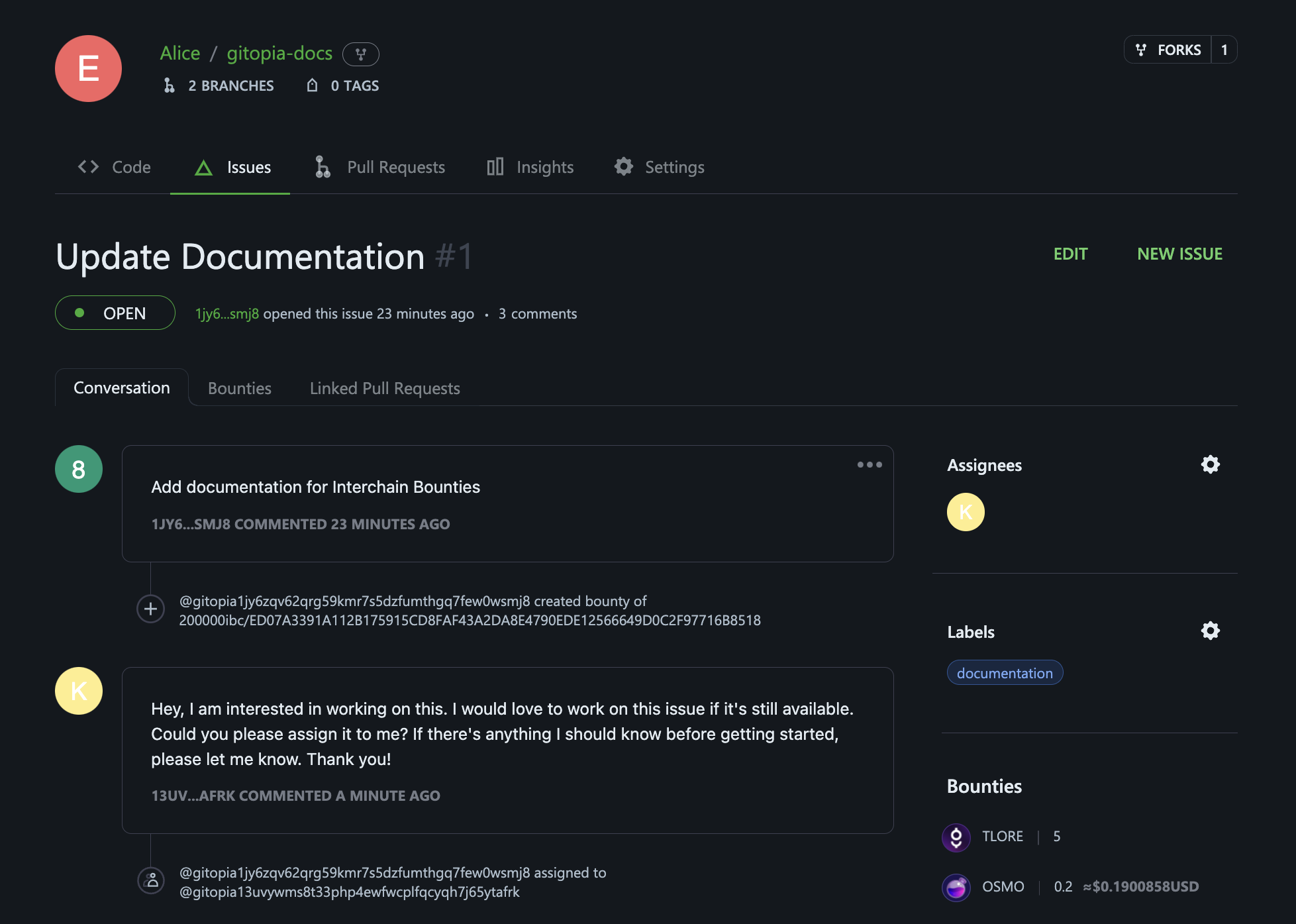Open the Code tab
This screenshot has width=1296, height=924.
pyautogui.click(x=114, y=167)
